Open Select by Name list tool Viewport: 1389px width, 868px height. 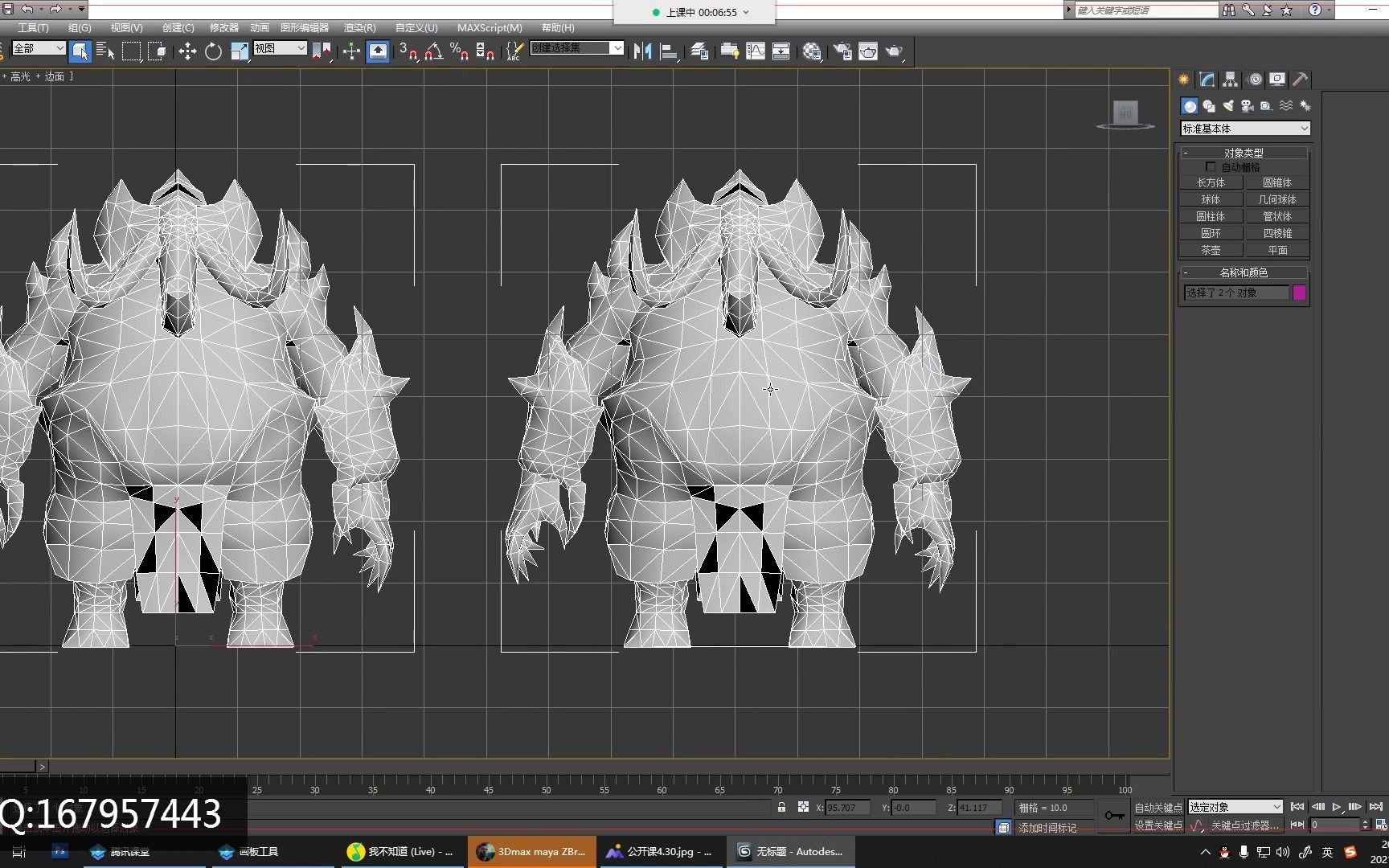(105, 51)
